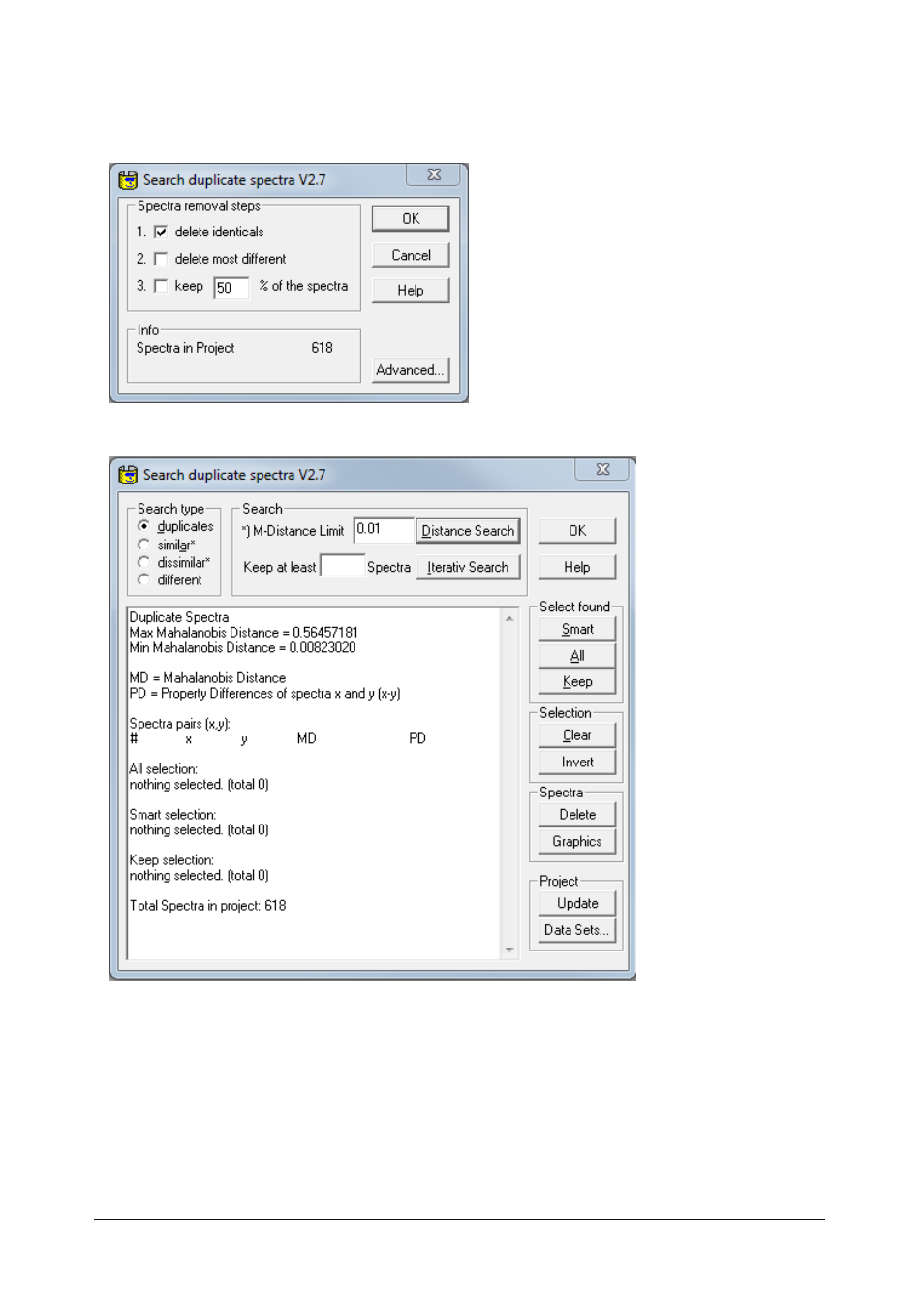Delete the selected spectra

(x=577, y=815)
